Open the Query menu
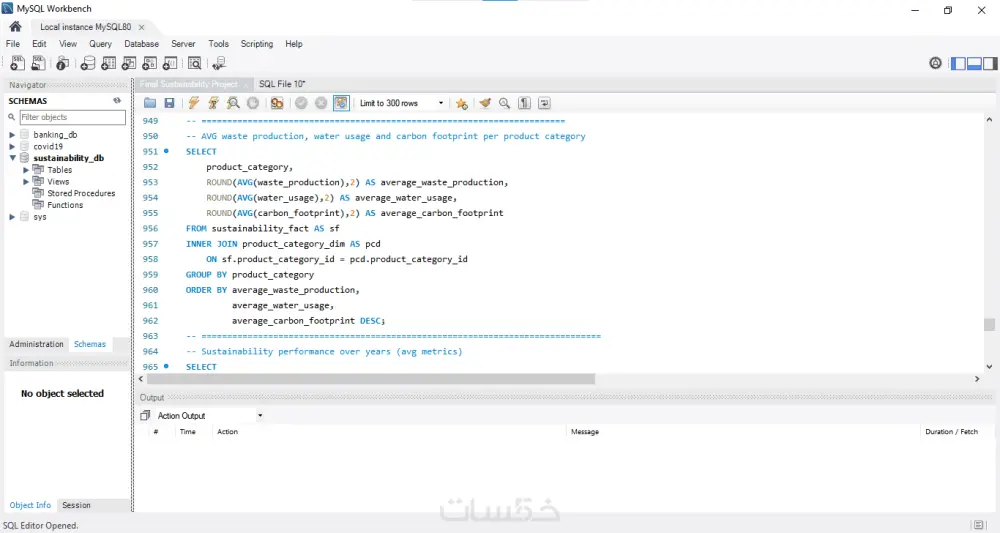This screenshot has width=1000, height=533. tap(100, 44)
